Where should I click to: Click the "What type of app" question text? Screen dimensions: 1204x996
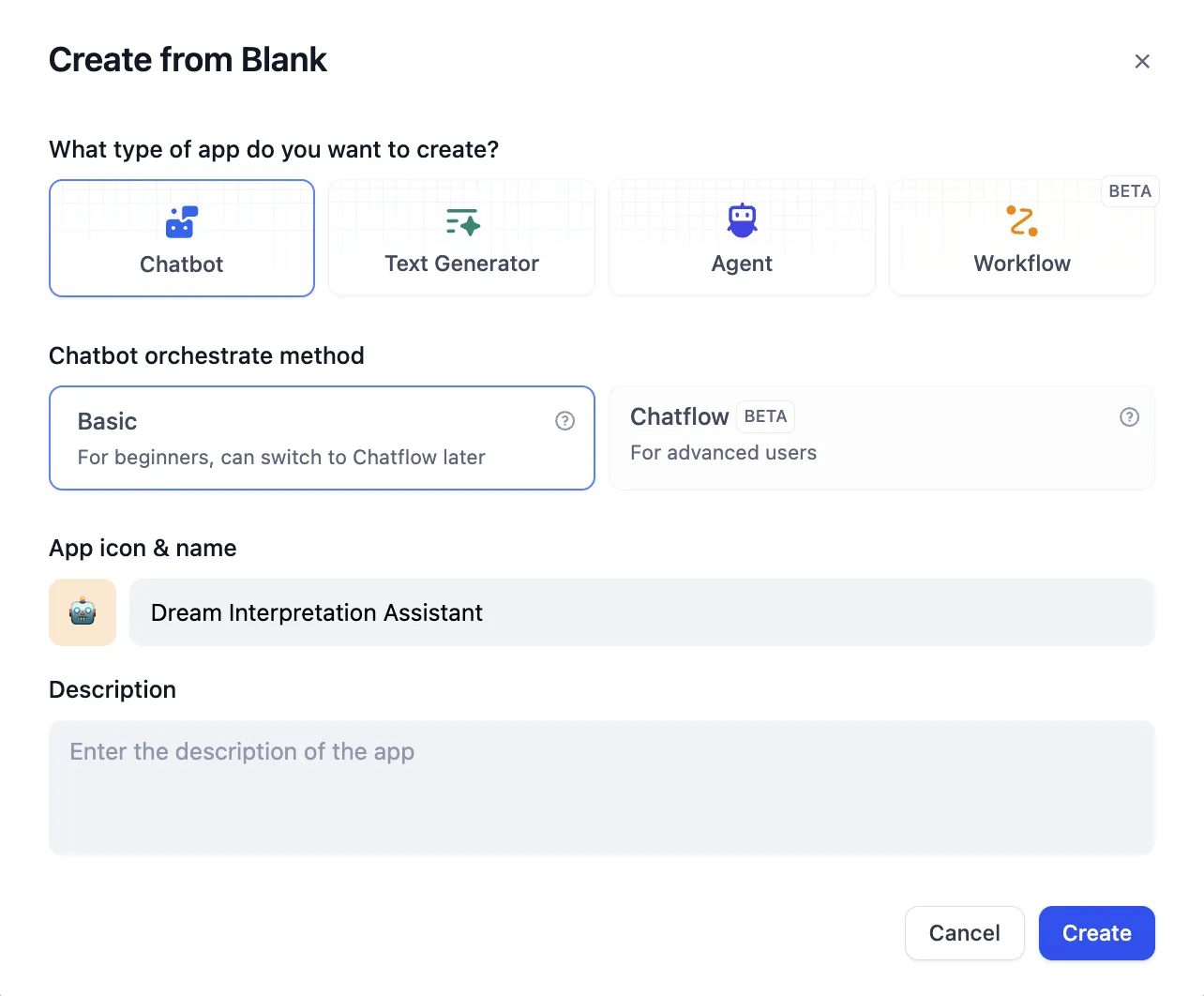[274, 149]
